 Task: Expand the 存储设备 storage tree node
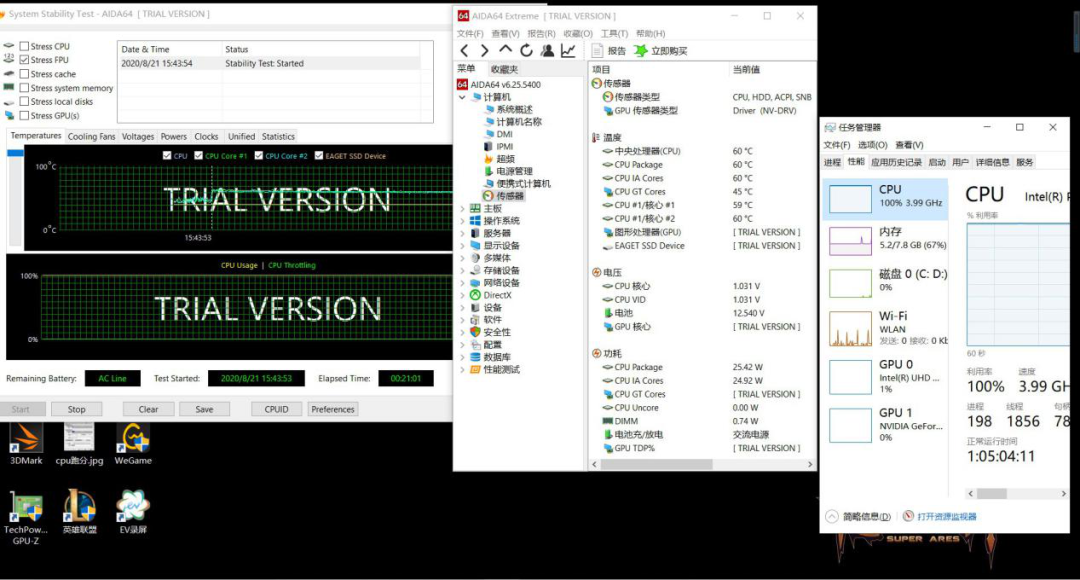(462, 271)
